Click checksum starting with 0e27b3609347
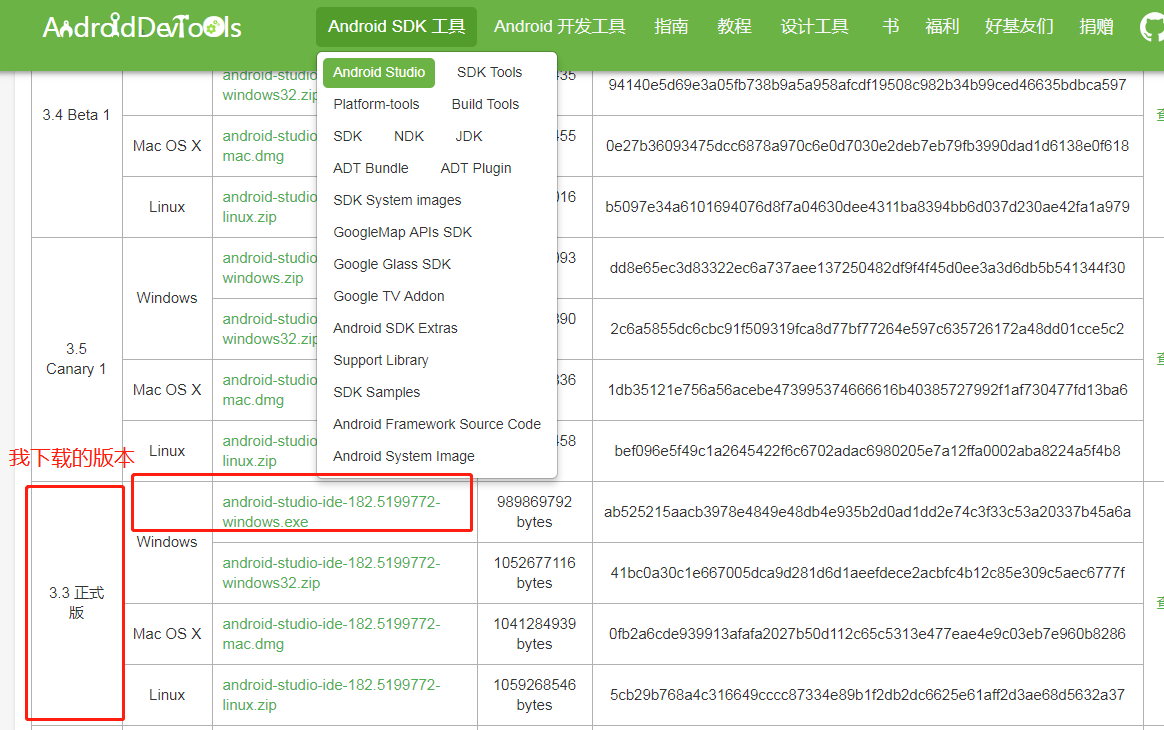The image size is (1164, 730). 867,146
